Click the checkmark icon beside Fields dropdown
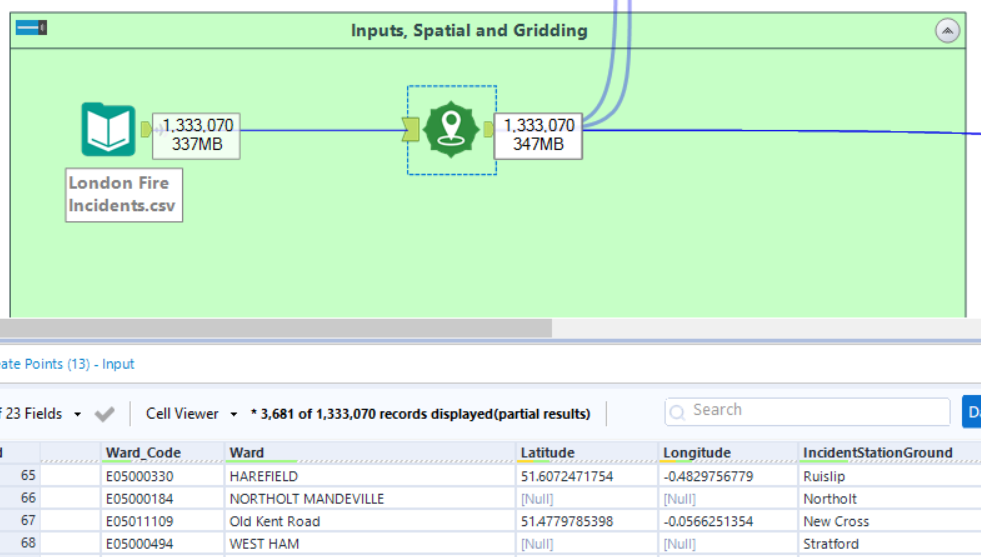Screen dimensions: 981x557 point(104,414)
